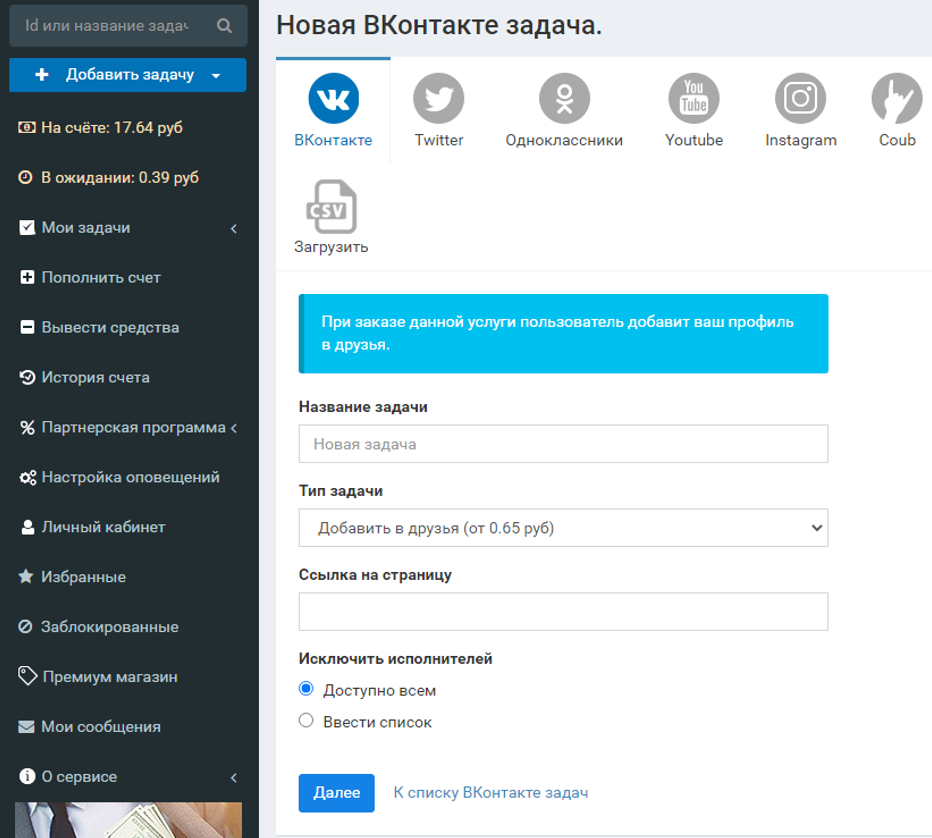Expand the О сервисе chevron
932x838 pixels.
click(x=234, y=777)
